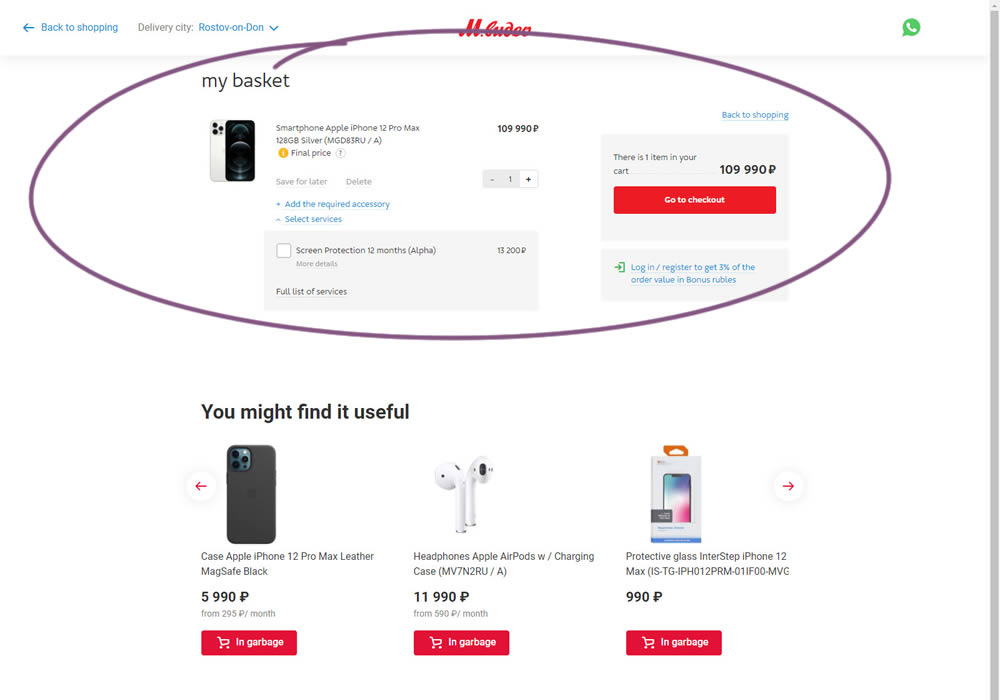The image size is (1000, 700).
Task: Click the login icon beside register link
Action: 620,268
